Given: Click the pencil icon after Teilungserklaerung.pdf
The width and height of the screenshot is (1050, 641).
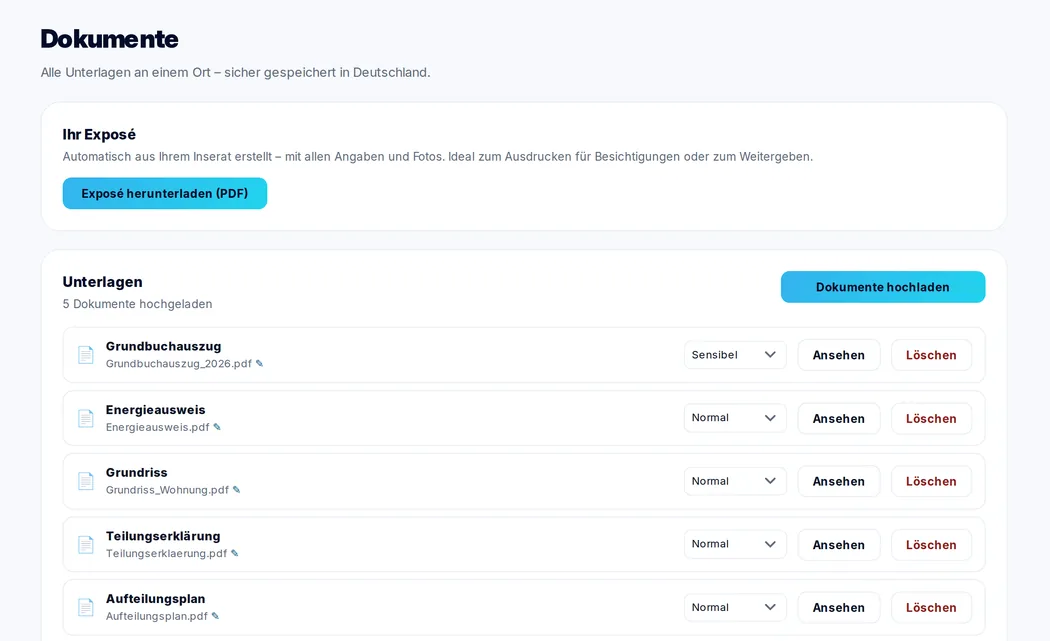Looking at the screenshot, I should [x=235, y=553].
